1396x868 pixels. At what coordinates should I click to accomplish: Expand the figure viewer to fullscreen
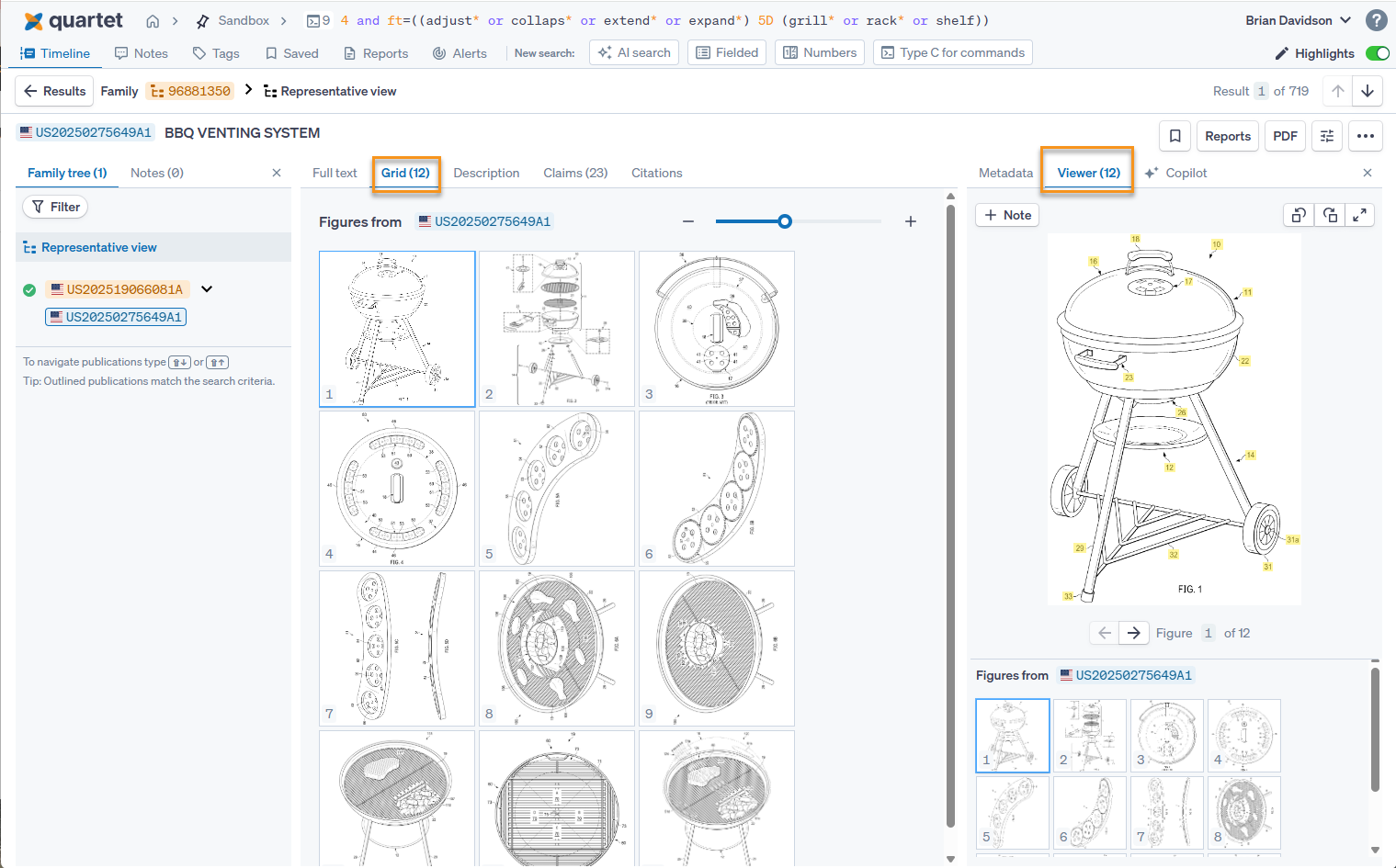(1360, 215)
